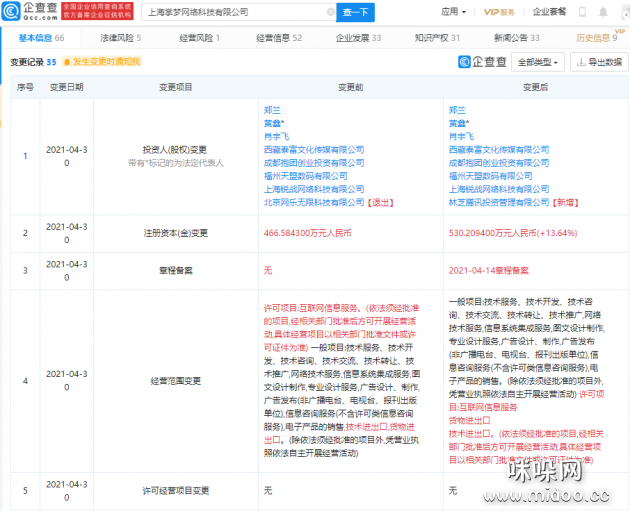Switch to 经营信息 tab

pos(279,38)
